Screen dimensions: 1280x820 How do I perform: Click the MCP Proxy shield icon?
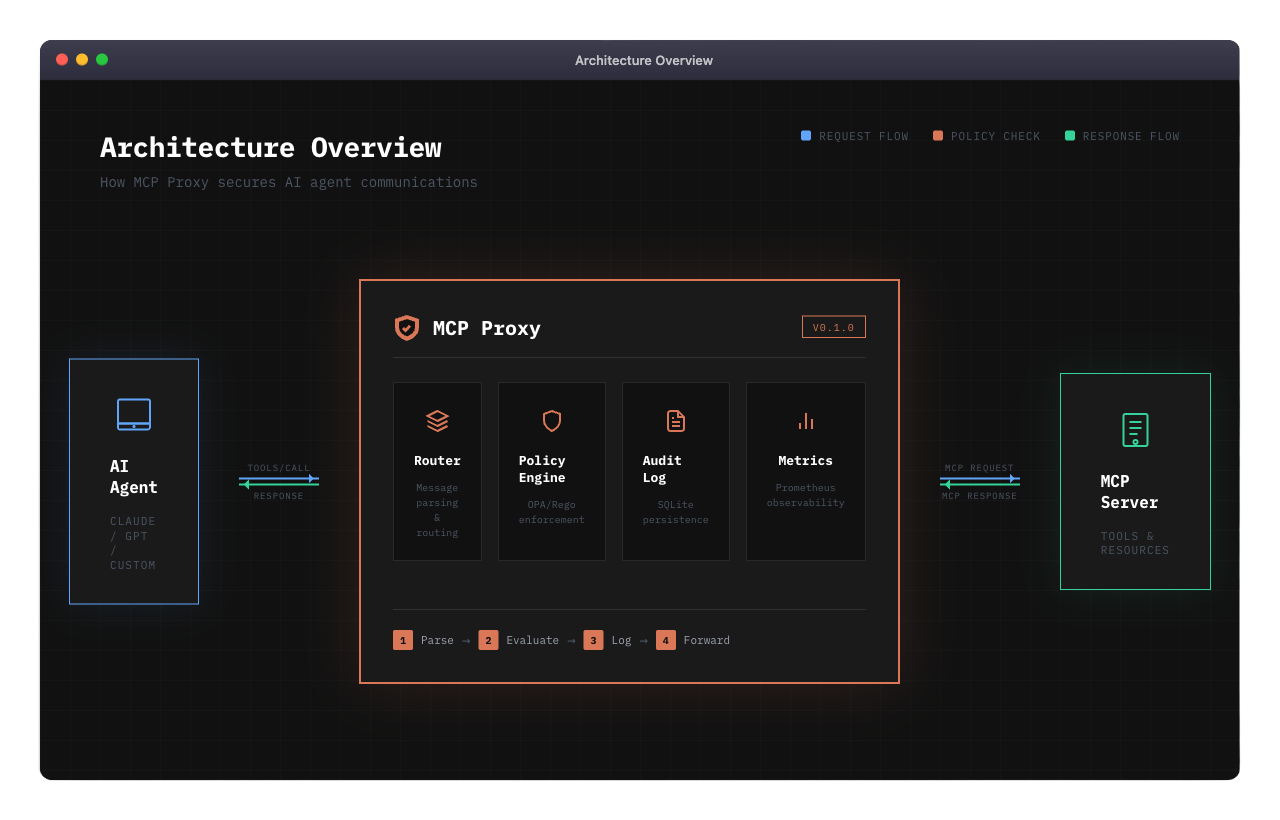click(407, 328)
